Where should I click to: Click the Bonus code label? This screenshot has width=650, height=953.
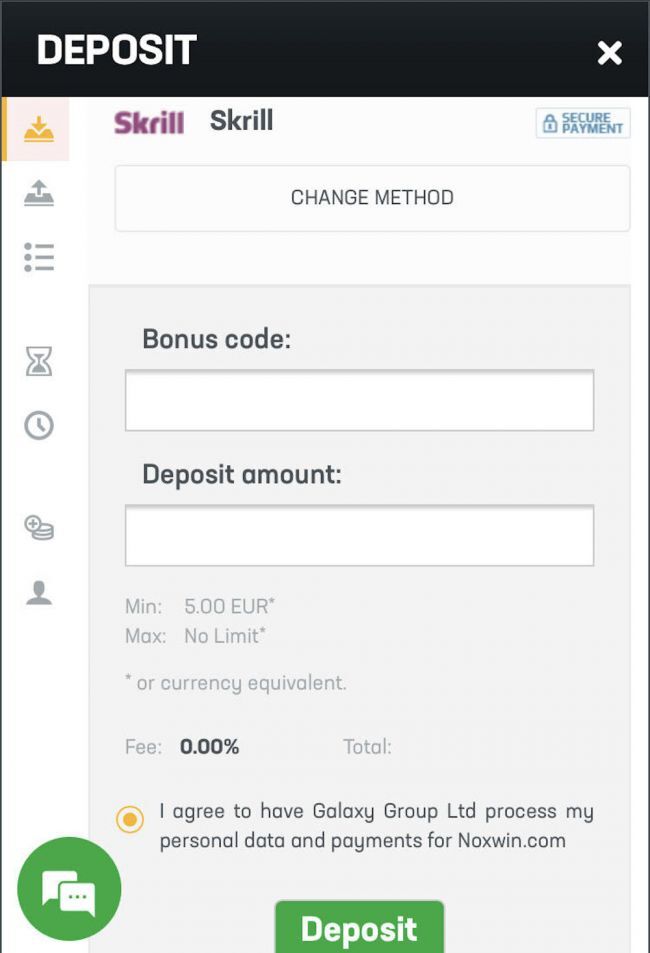tap(216, 339)
